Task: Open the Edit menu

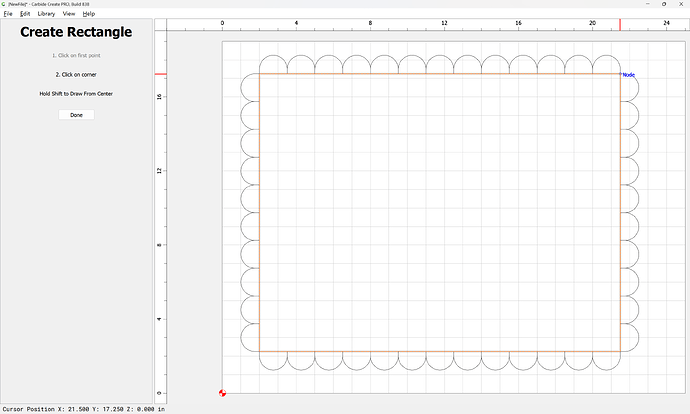Action: [24, 14]
